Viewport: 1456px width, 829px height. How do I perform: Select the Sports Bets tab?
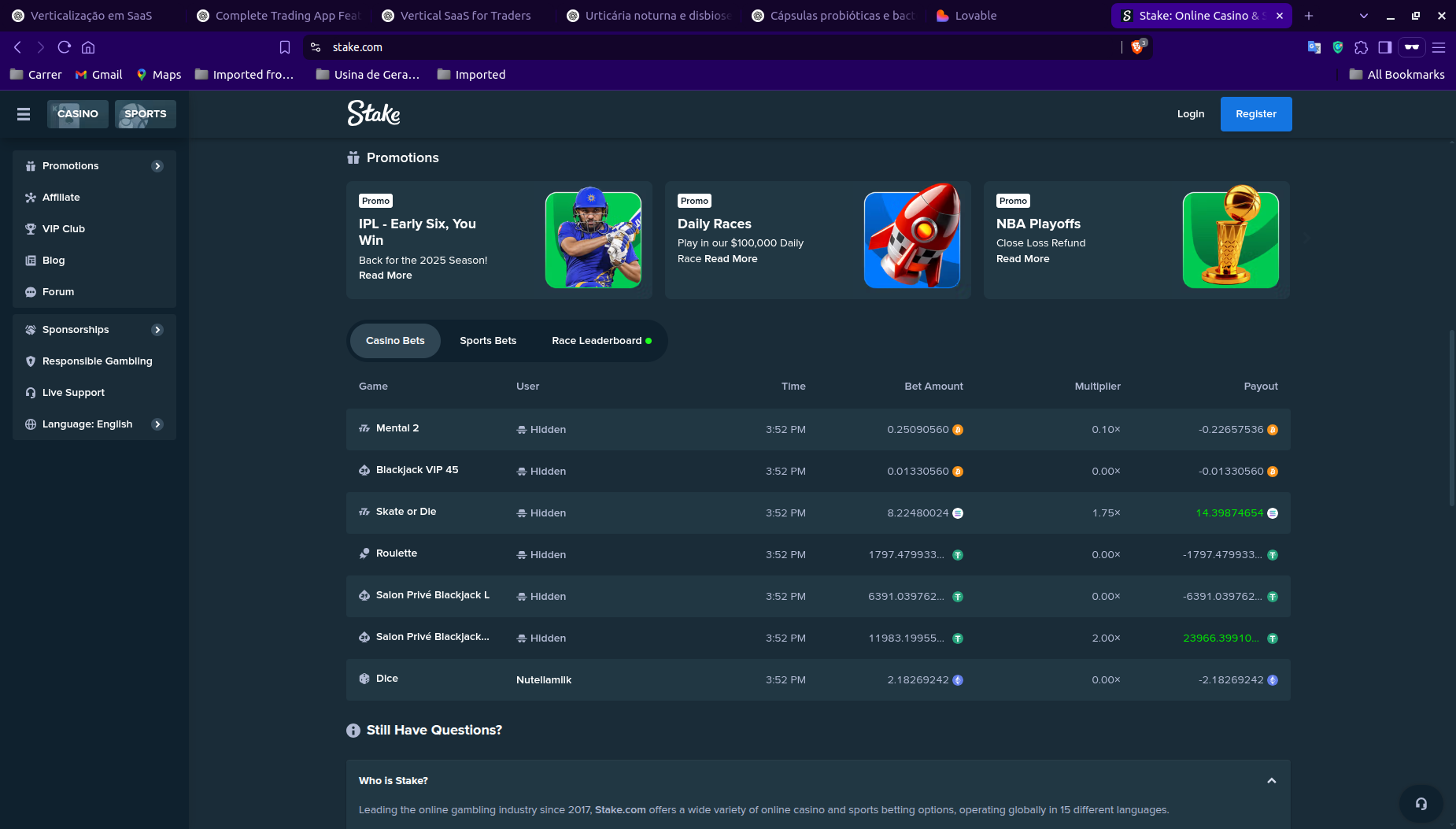tap(488, 341)
